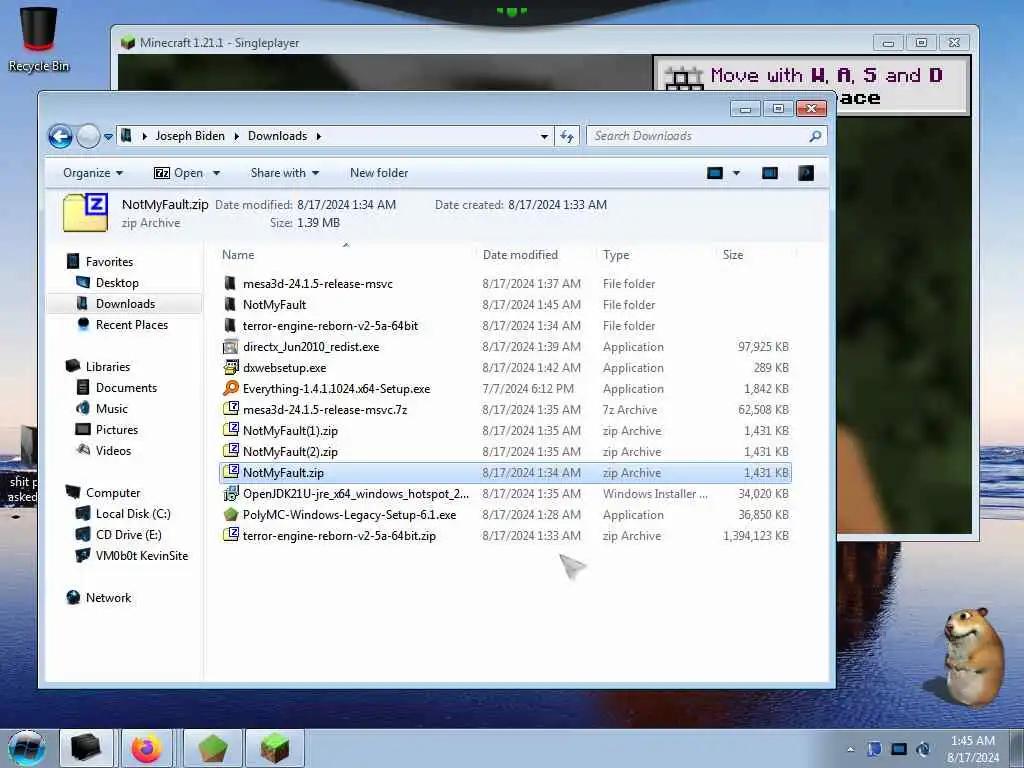Select NotMyFault(2).zip archive icon
1024x768 pixels.
[231, 451]
